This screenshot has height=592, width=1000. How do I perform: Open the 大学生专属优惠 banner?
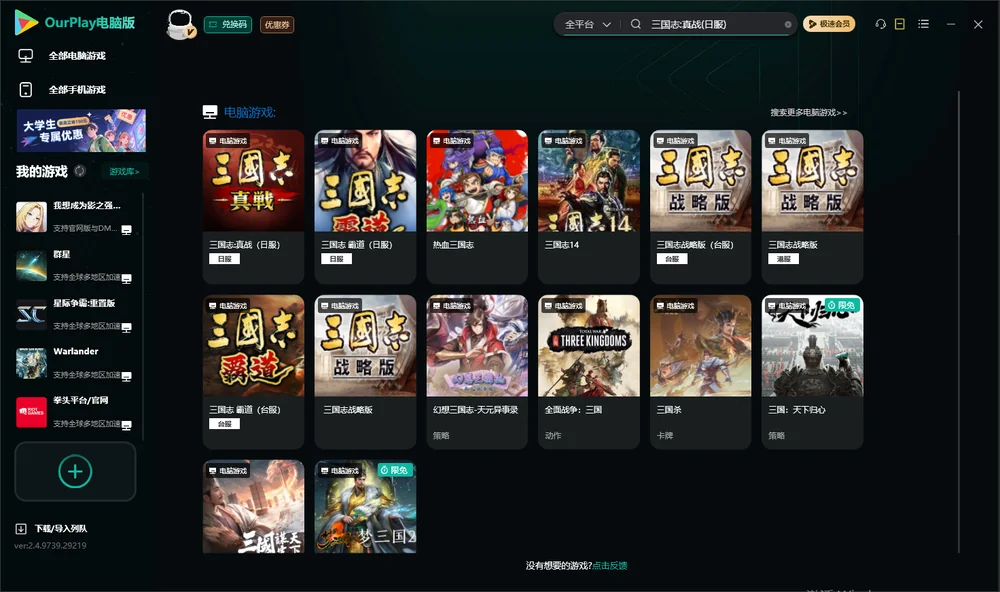tap(81, 131)
